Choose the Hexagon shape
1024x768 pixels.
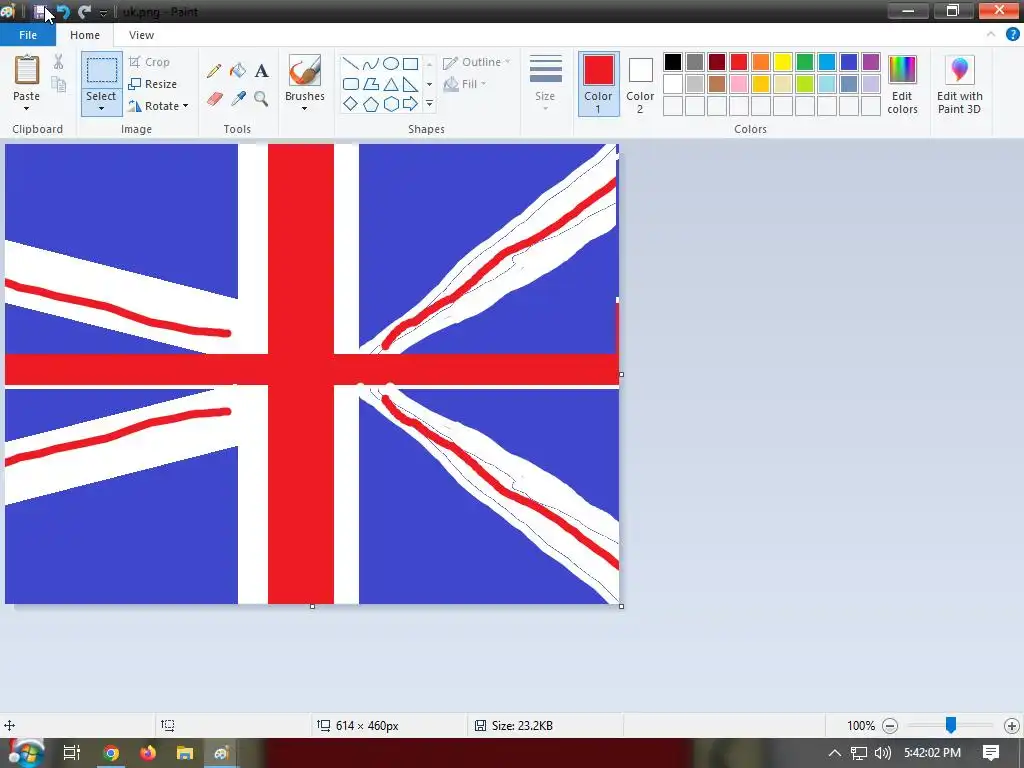click(391, 104)
